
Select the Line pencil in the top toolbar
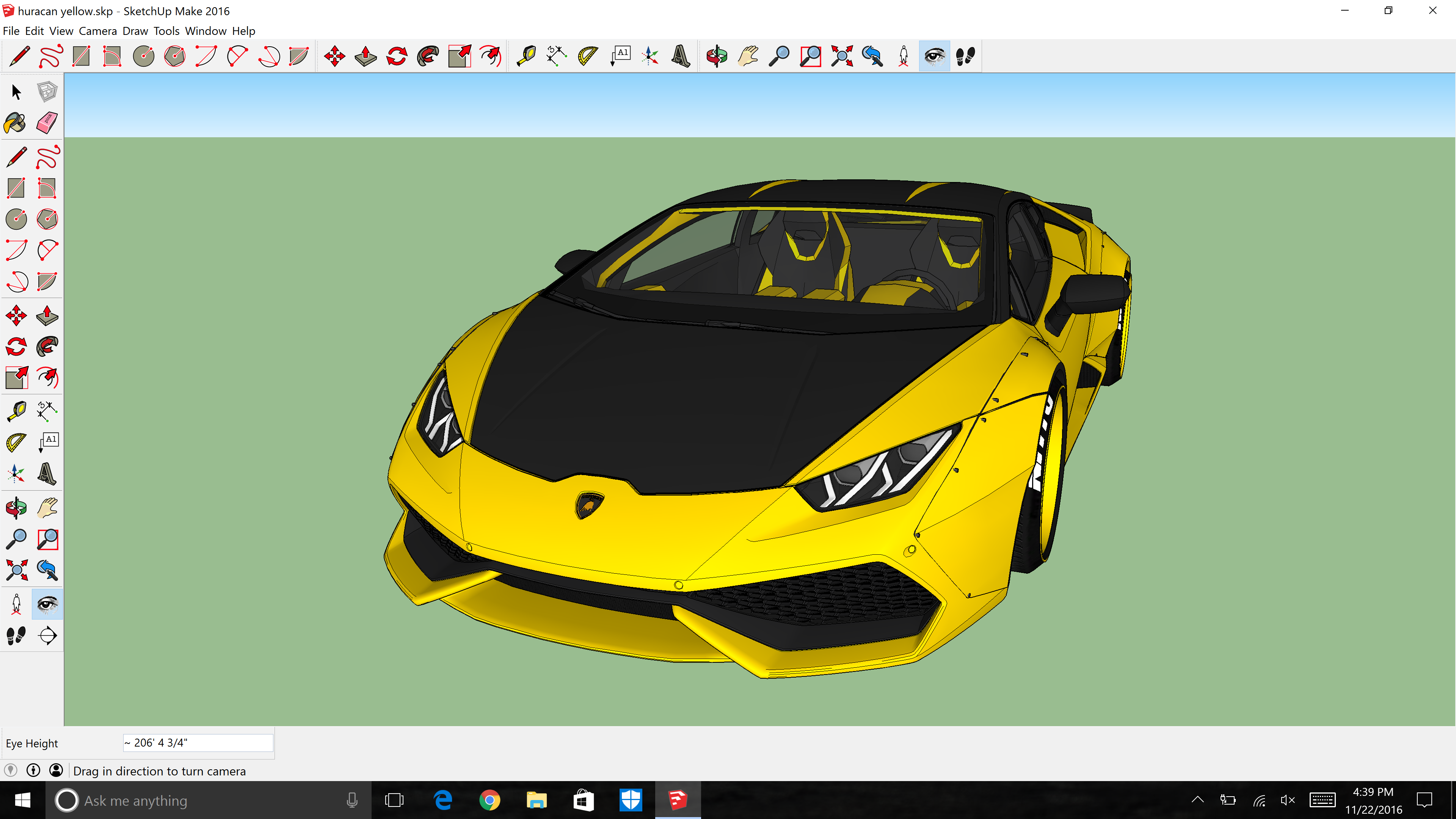[x=19, y=56]
